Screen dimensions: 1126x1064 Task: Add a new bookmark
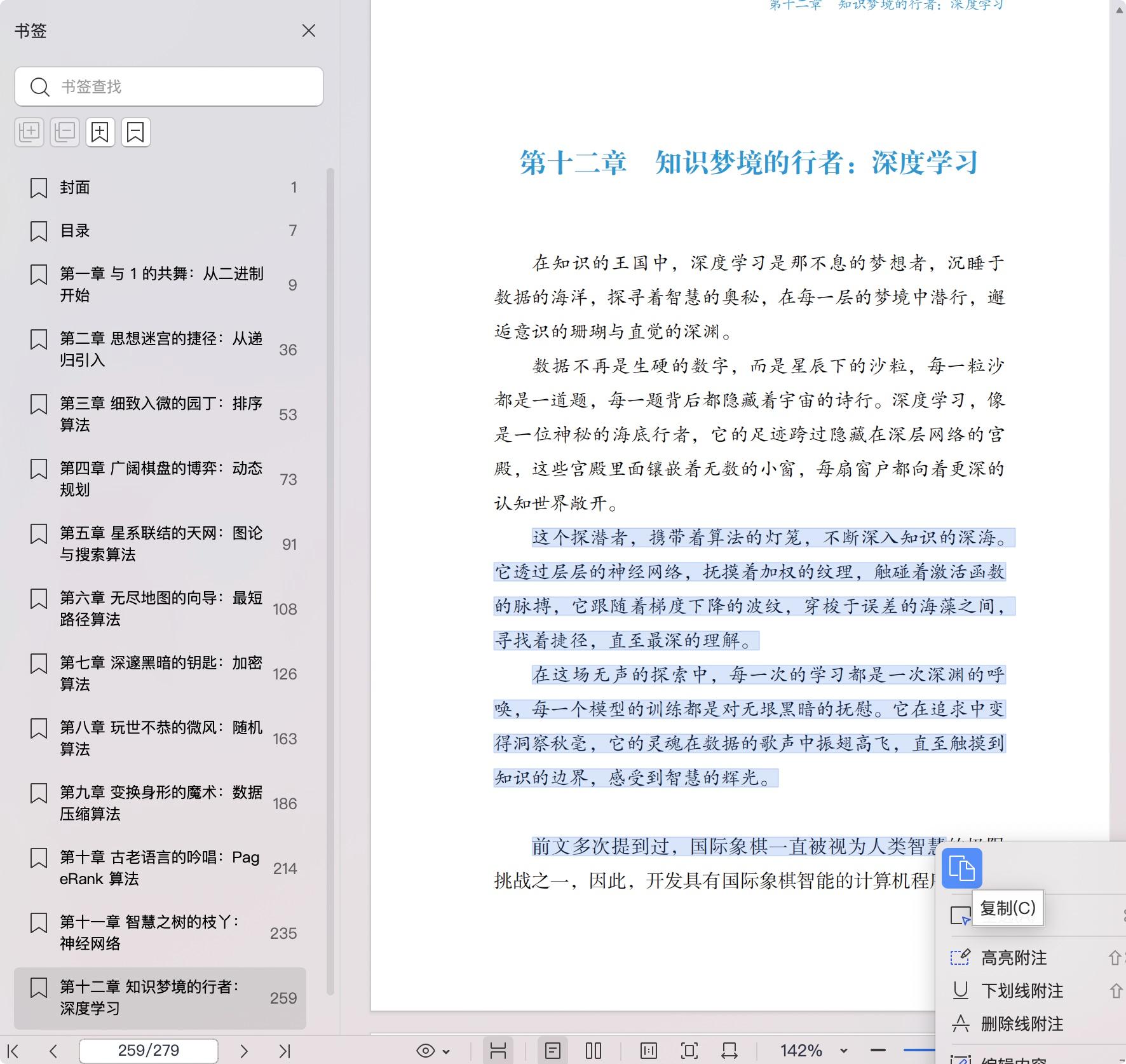(100, 132)
